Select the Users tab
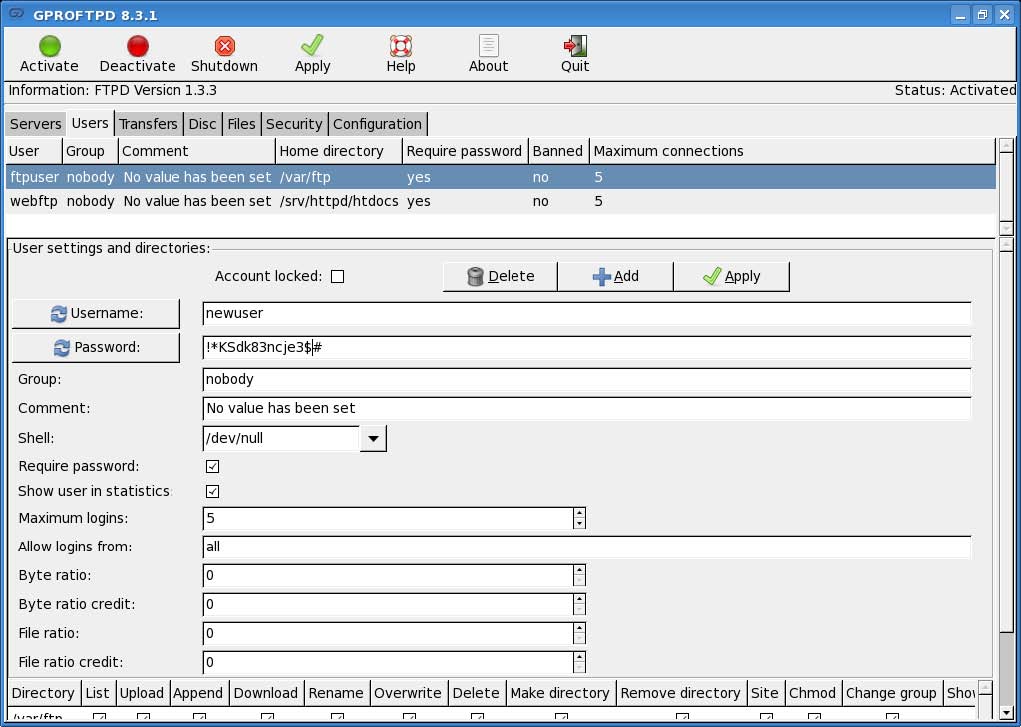Image resolution: width=1021 pixels, height=727 pixels. click(x=90, y=123)
